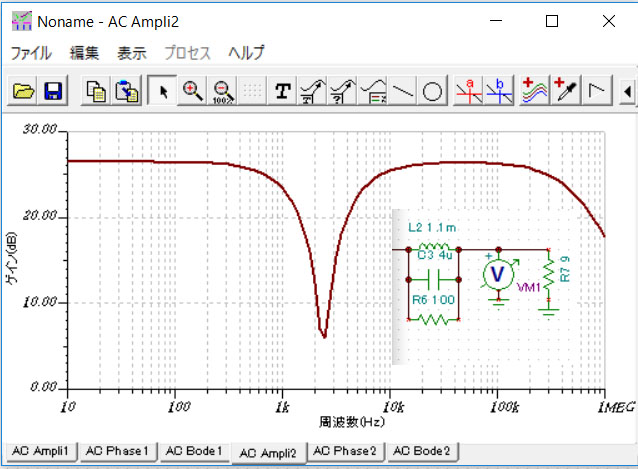
Task: Open the ファイル menu
Action: pos(31,53)
